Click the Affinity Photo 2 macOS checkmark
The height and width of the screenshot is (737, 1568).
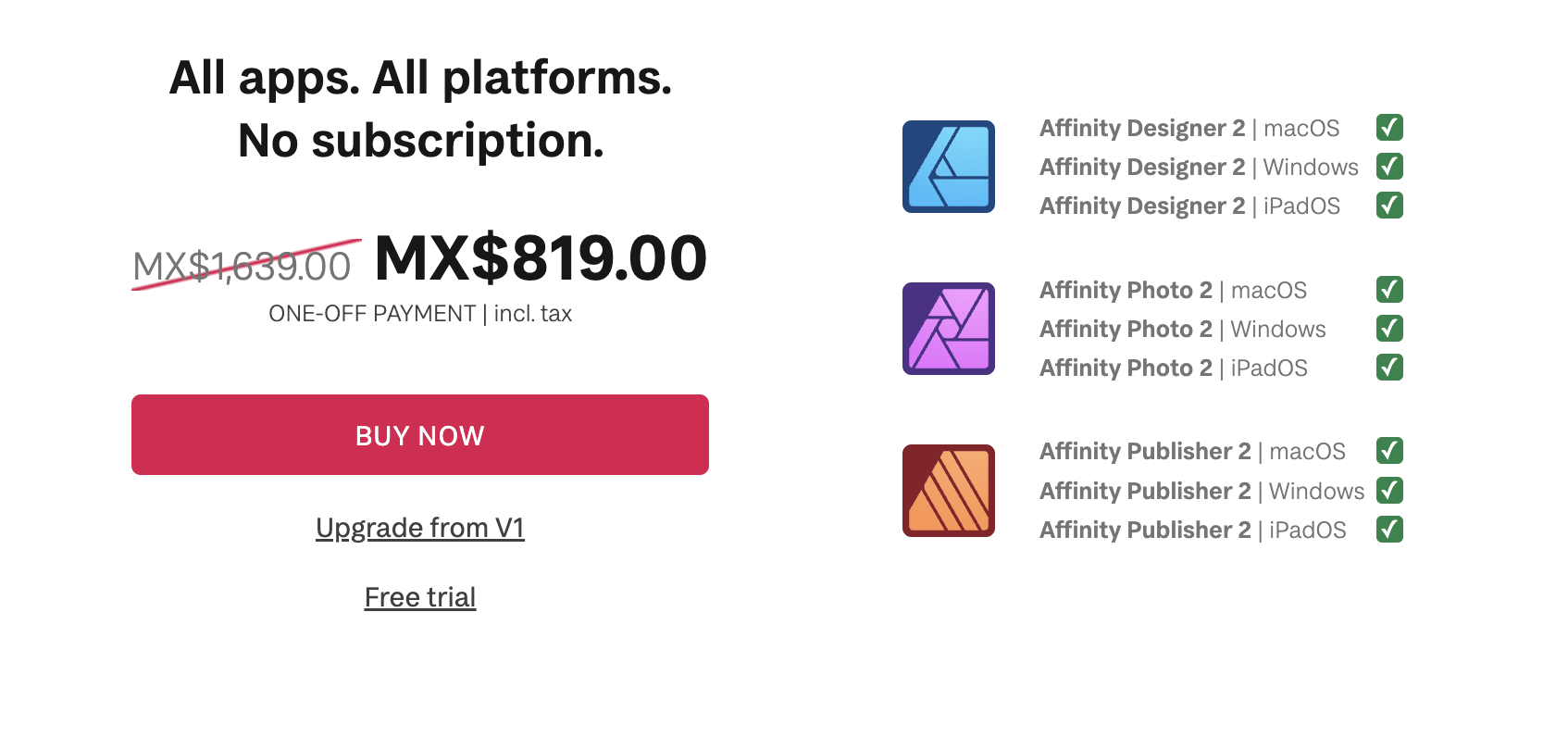[x=1389, y=290]
